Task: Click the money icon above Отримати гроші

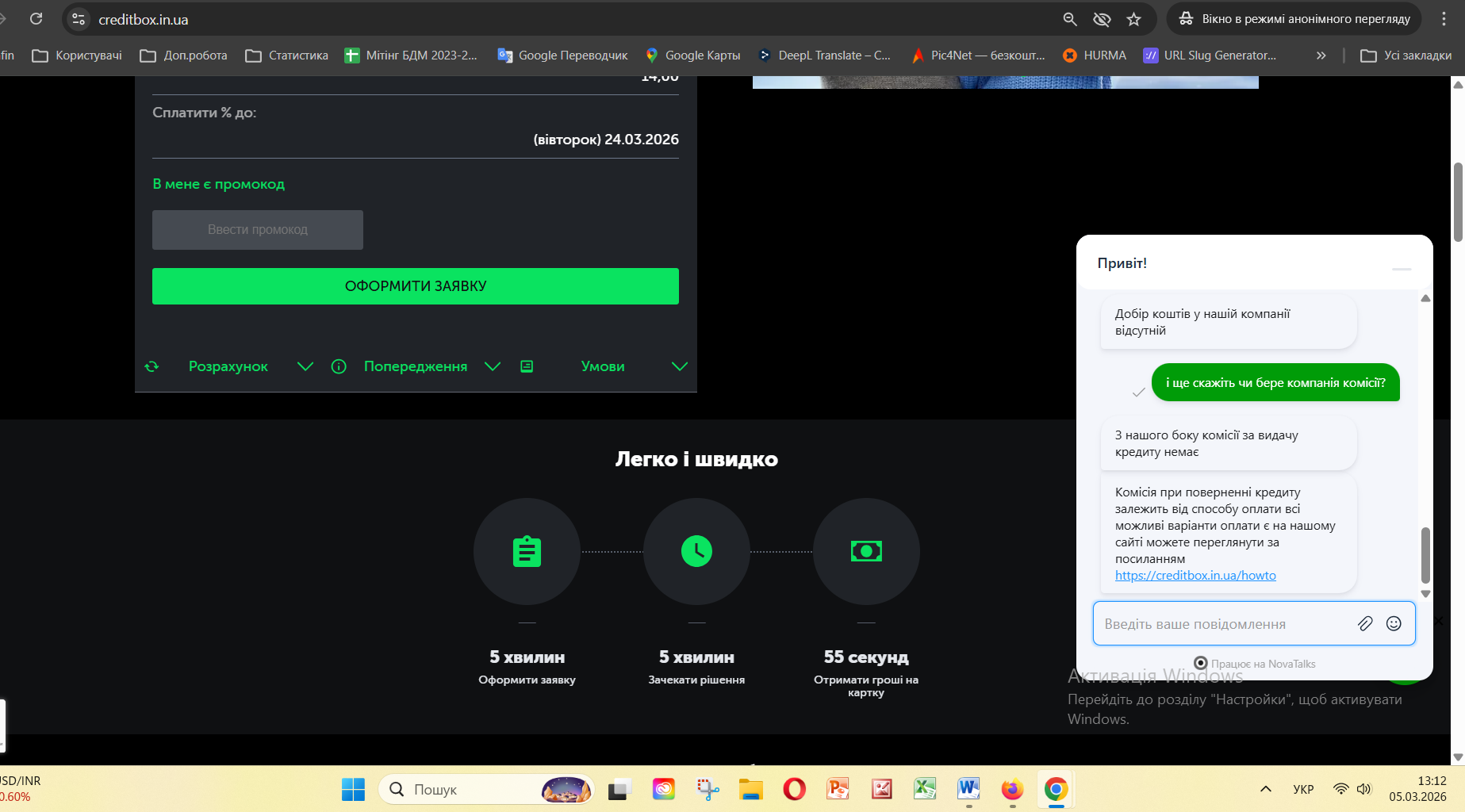Action: tap(866, 551)
